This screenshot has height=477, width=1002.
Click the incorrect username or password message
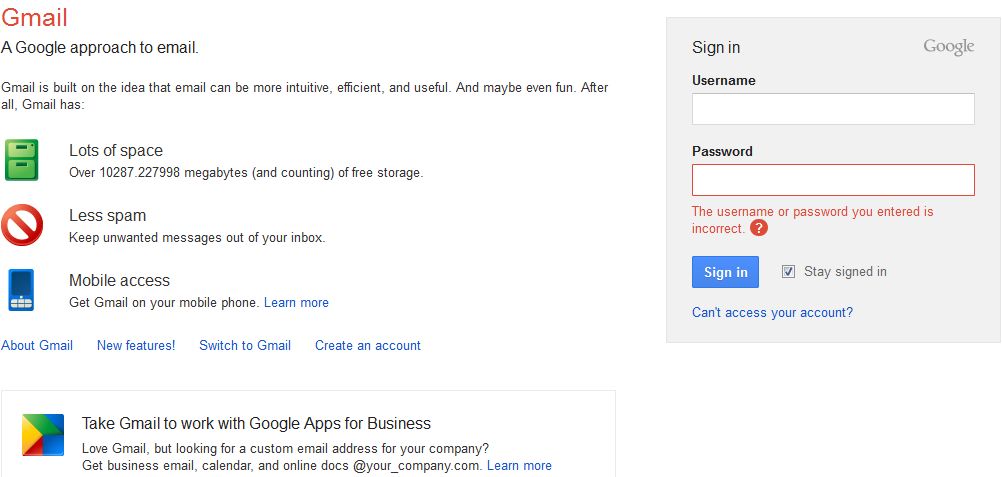[812, 219]
